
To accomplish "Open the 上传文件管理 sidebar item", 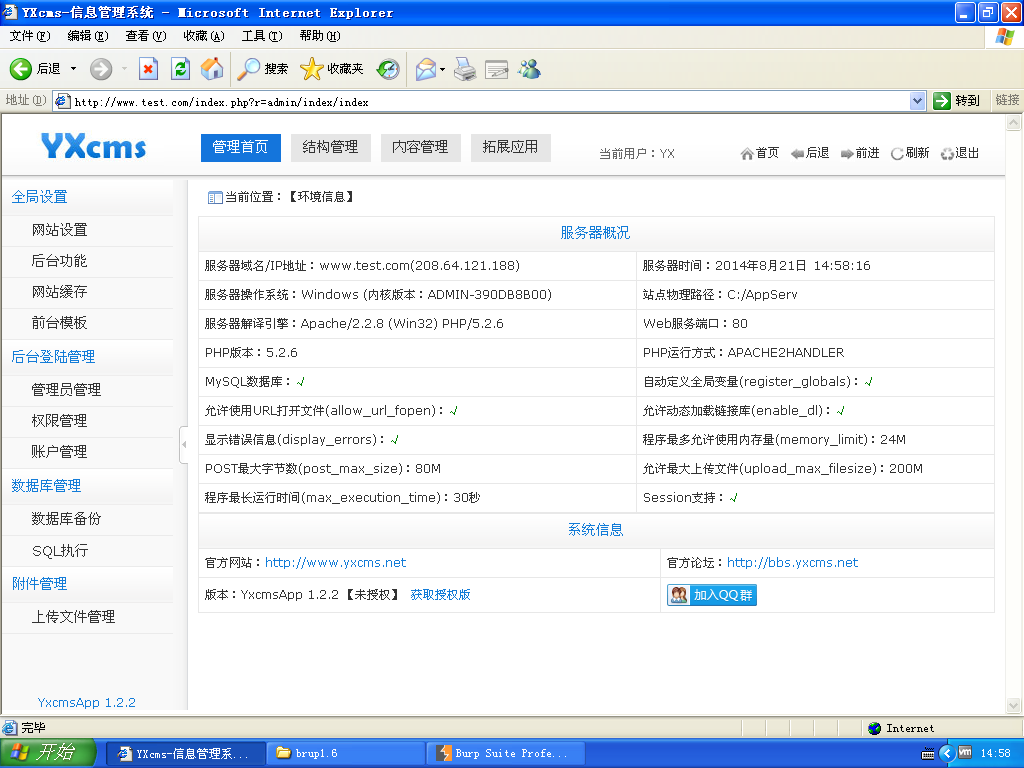I will [x=73, y=617].
